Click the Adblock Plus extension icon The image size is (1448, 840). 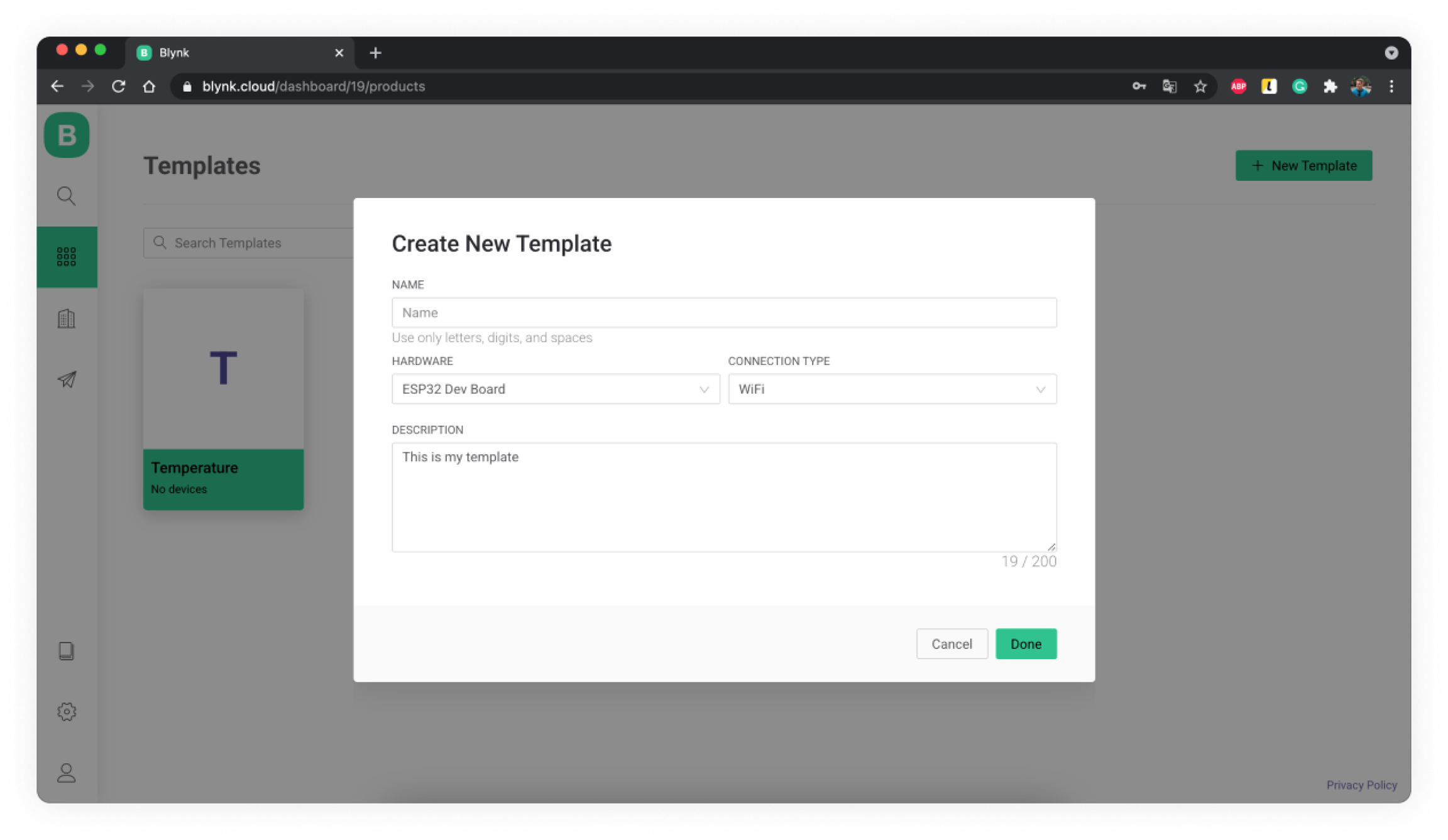(1238, 87)
